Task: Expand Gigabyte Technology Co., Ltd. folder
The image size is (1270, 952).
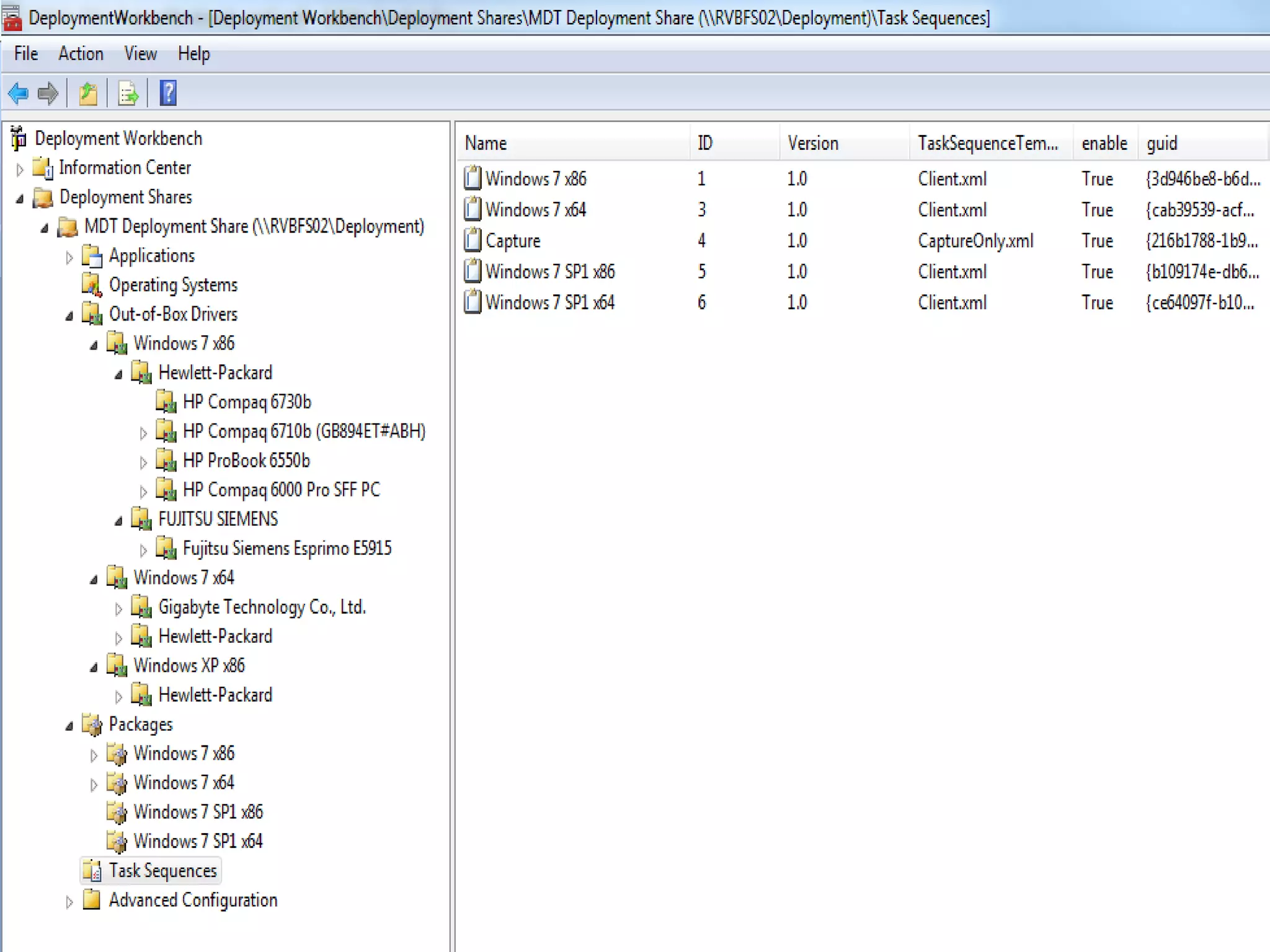Action: pyautogui.click(x=118, y=609)
